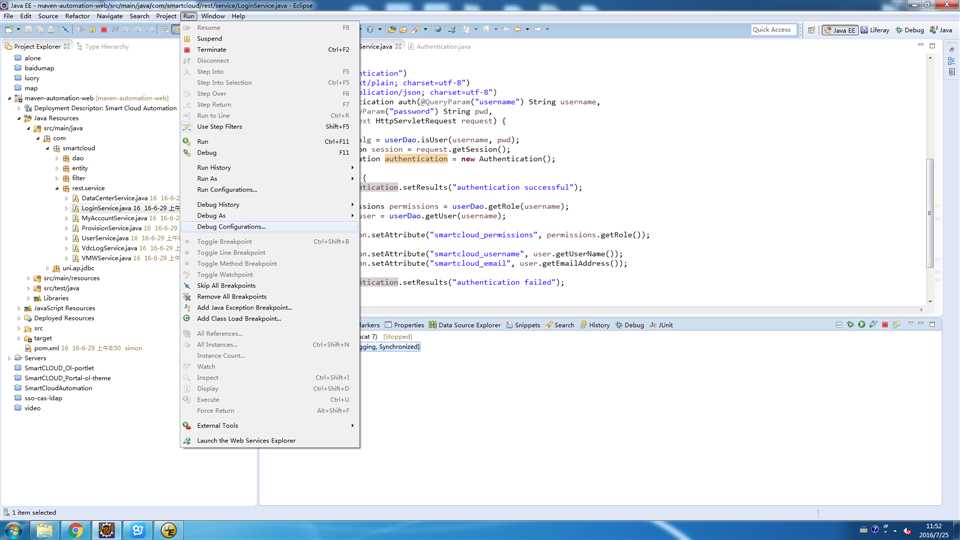Image resolution: width=960 pixels, height=540 pixels.
Task: Click LoginService.java file icon in tree
Action: click(x=75, y=208)
